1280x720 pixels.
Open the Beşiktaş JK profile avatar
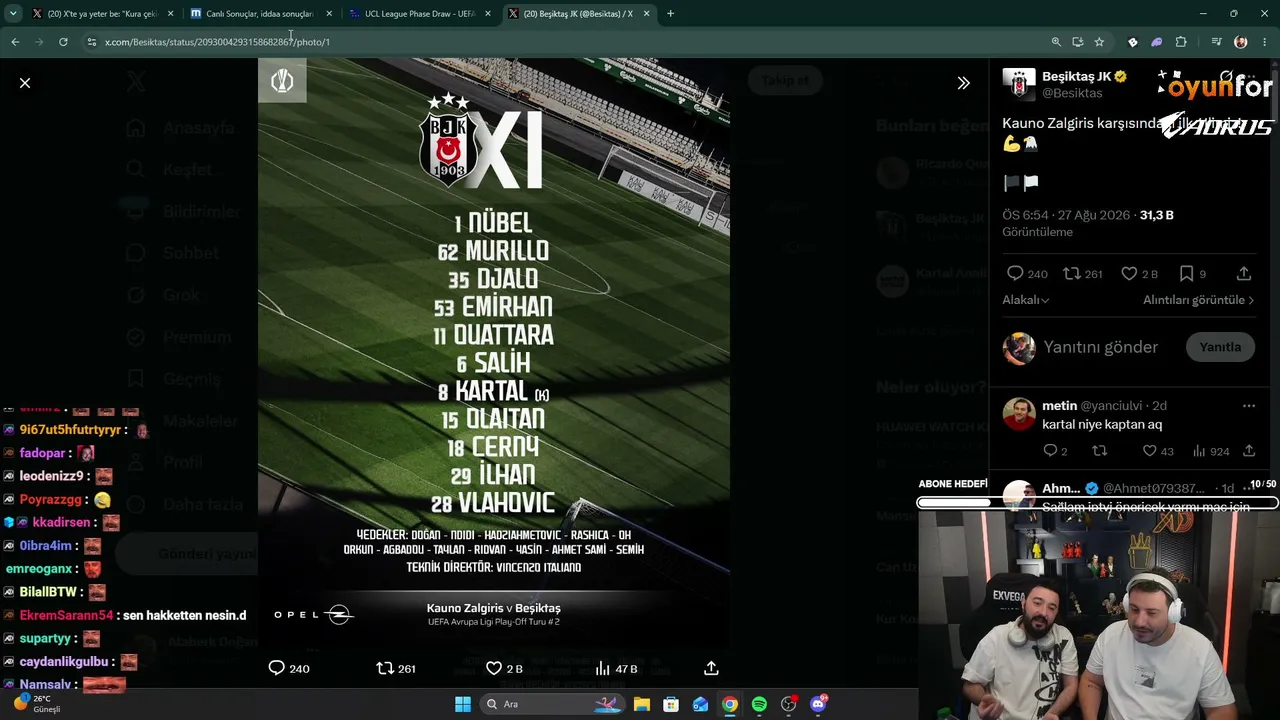1019,85
